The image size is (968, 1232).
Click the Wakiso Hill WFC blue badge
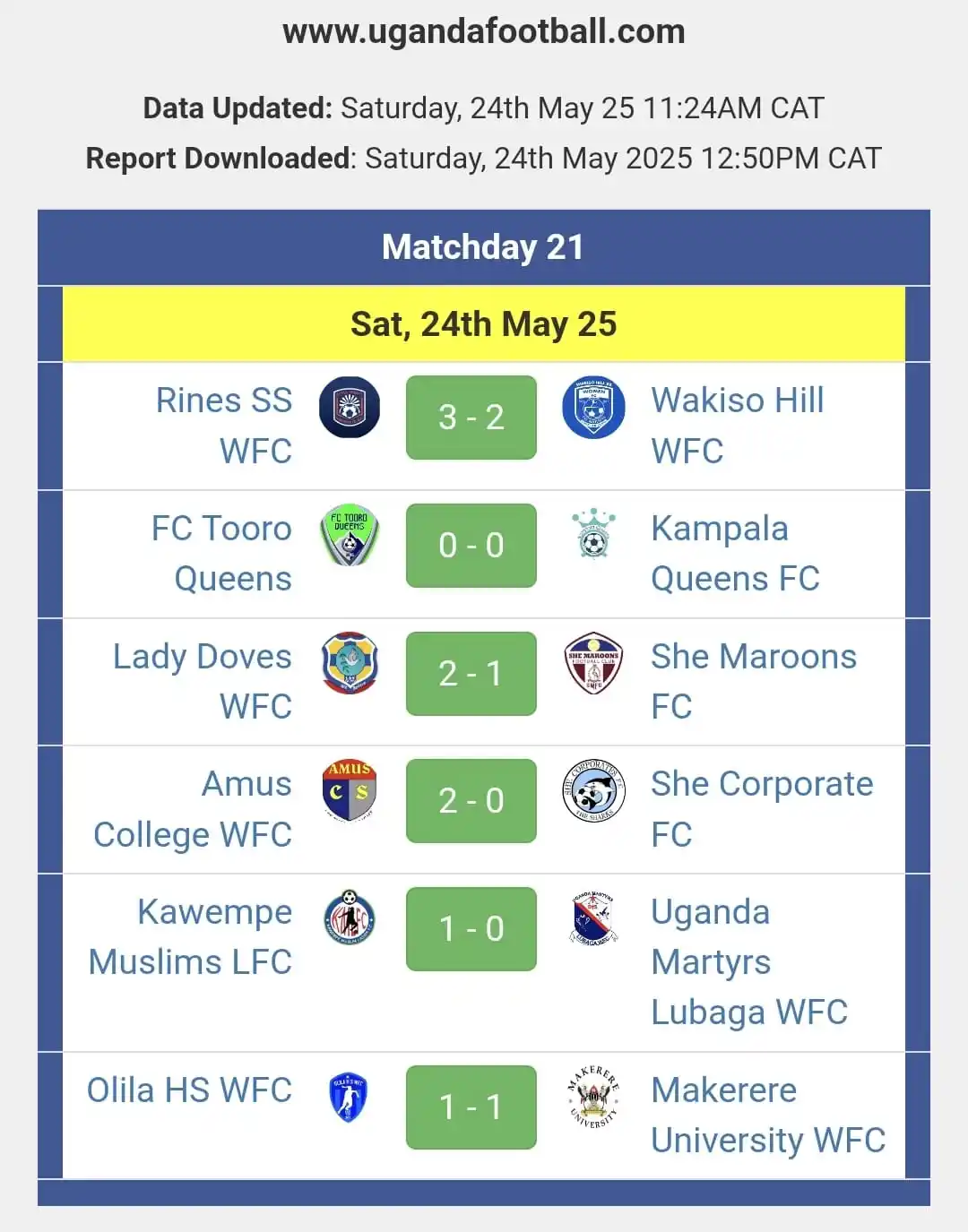593,408
